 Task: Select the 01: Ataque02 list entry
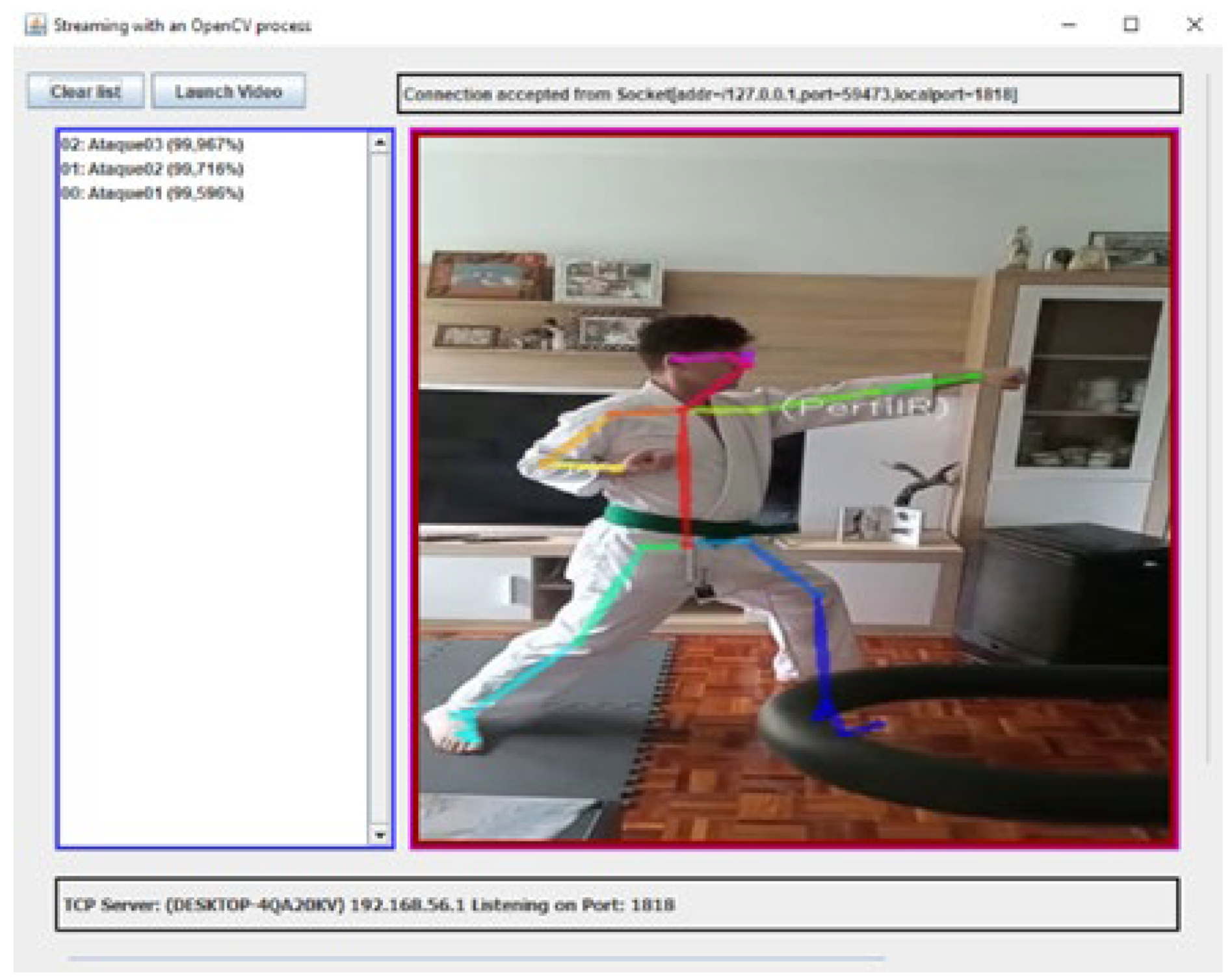tap(152, 169)
